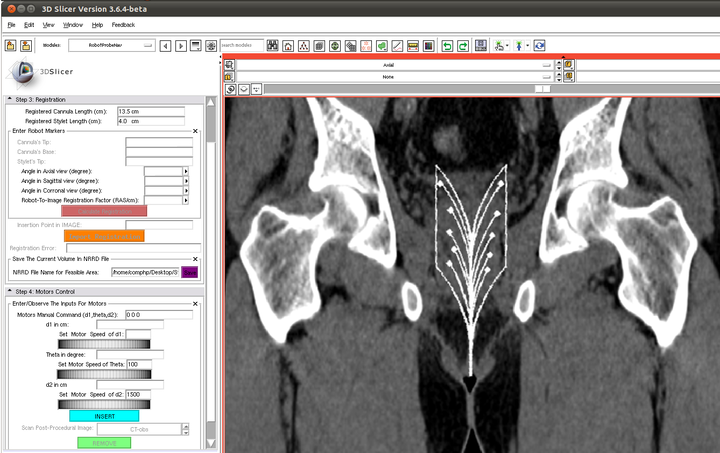The width and height of the screenshot is (720, 453).
Task: Open the view layout chooser icon
Action: (481, 45)
